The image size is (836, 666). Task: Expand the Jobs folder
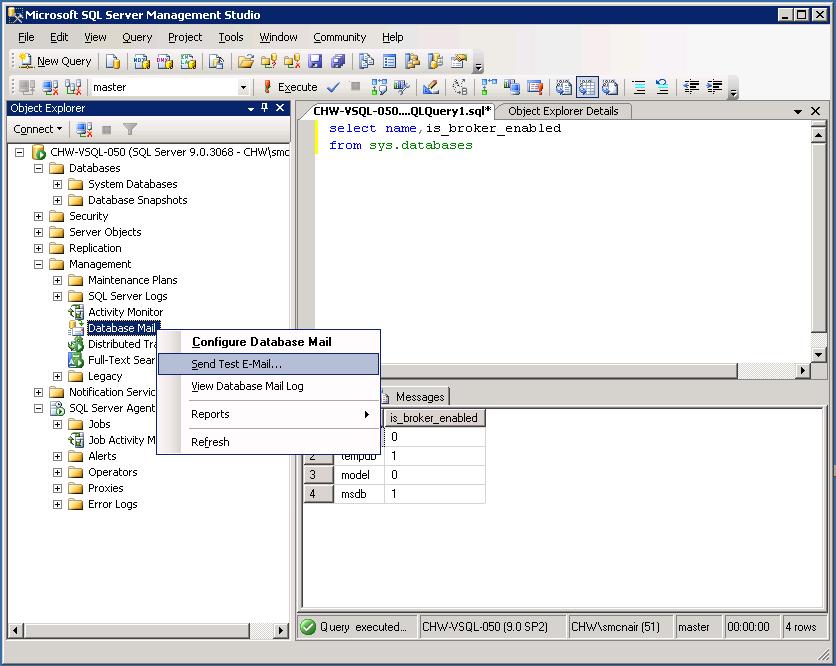pos(58,424)
